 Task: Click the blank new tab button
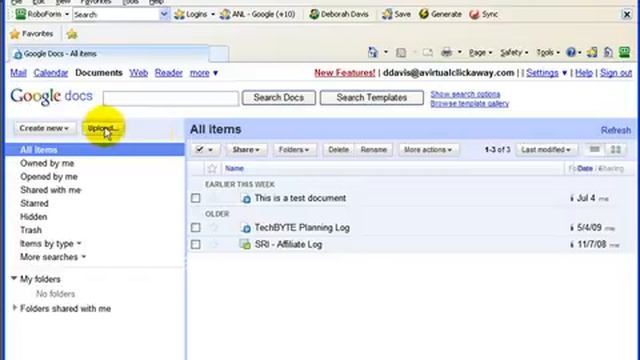[219, 54]
